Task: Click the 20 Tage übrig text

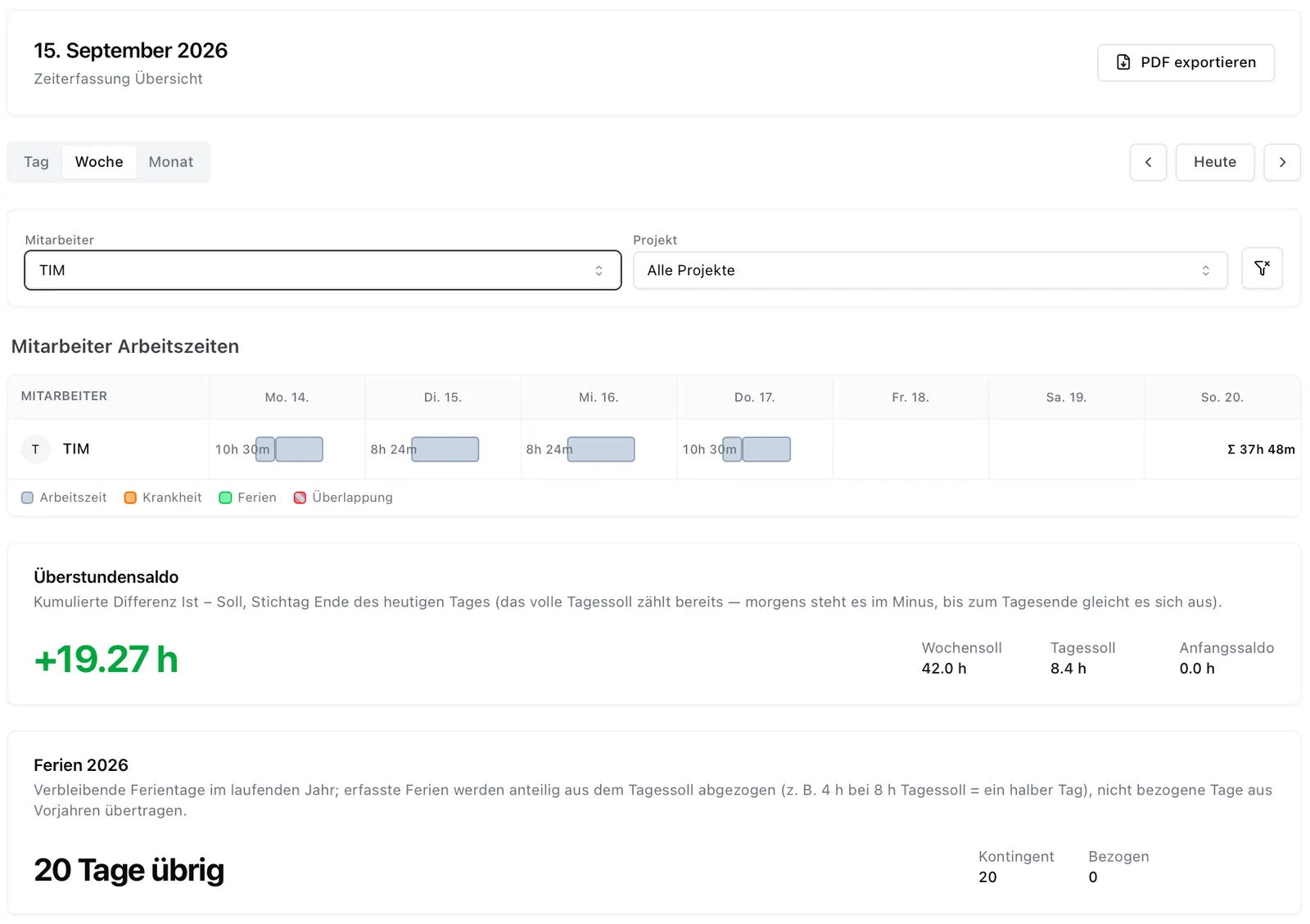Action: (x=129, y=870)
